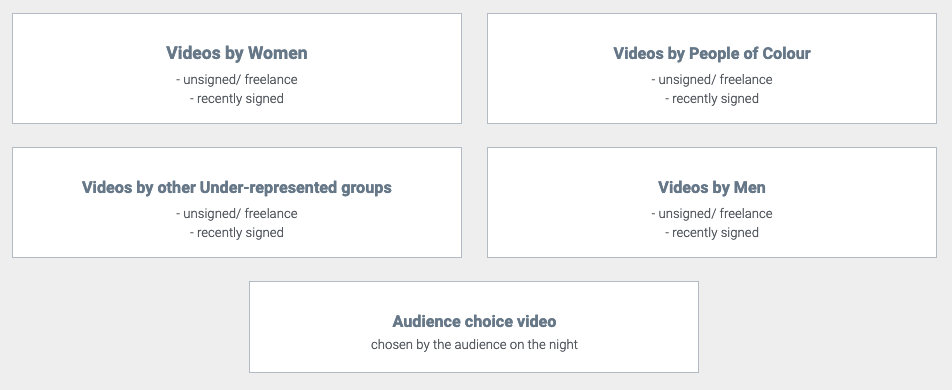
Task: Click 'chosen by the audience on the night' text
Action: tap(474, 344)
